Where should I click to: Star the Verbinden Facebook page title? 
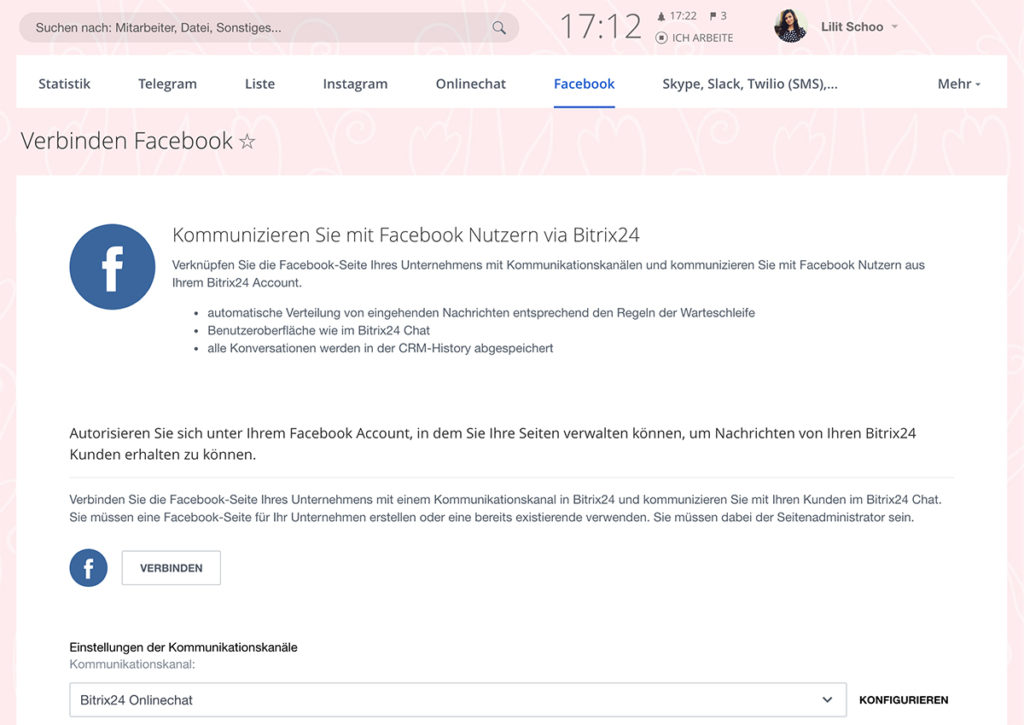(x=247, y=141)
